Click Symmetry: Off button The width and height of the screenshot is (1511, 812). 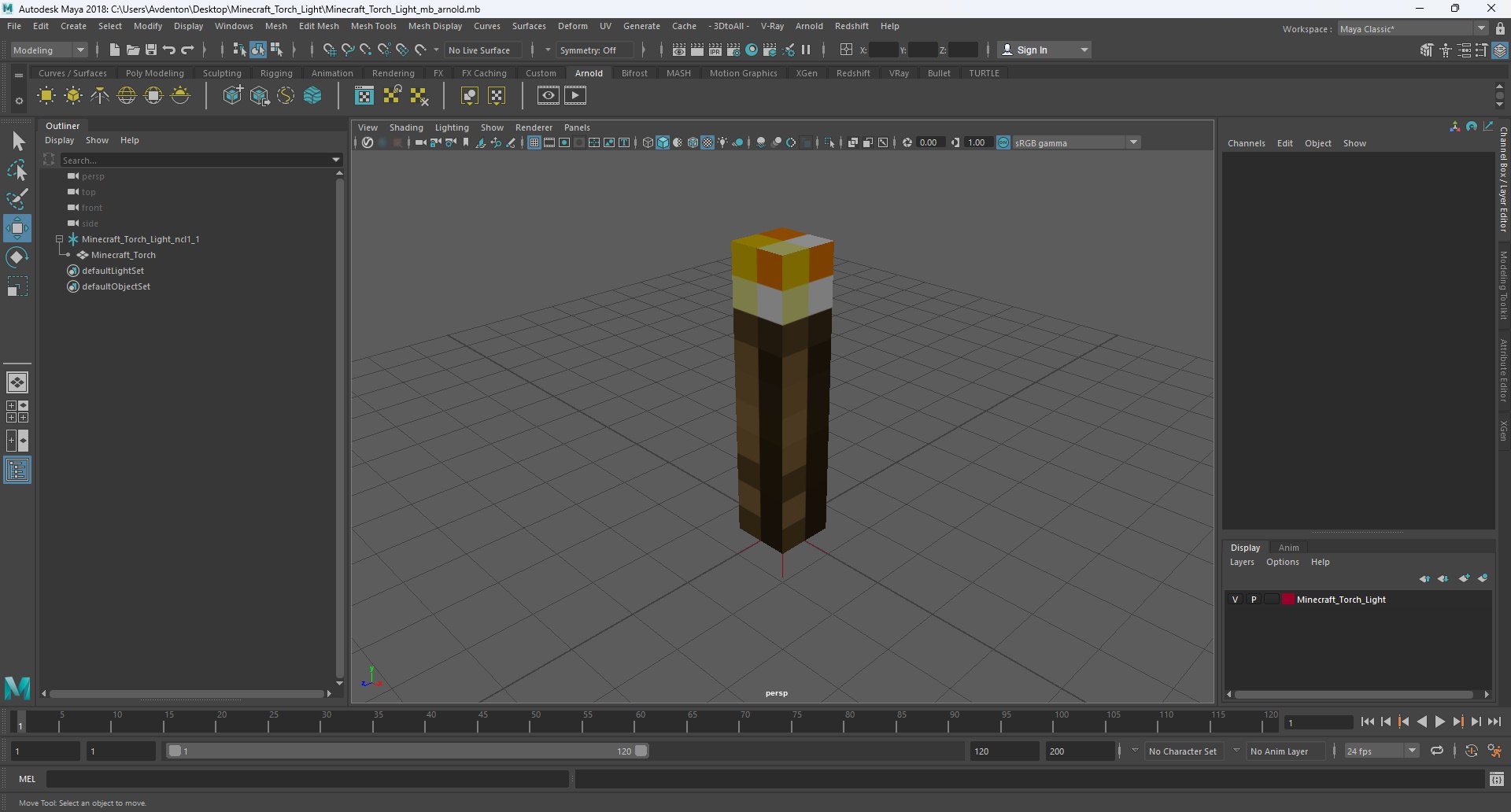[594, 50]
